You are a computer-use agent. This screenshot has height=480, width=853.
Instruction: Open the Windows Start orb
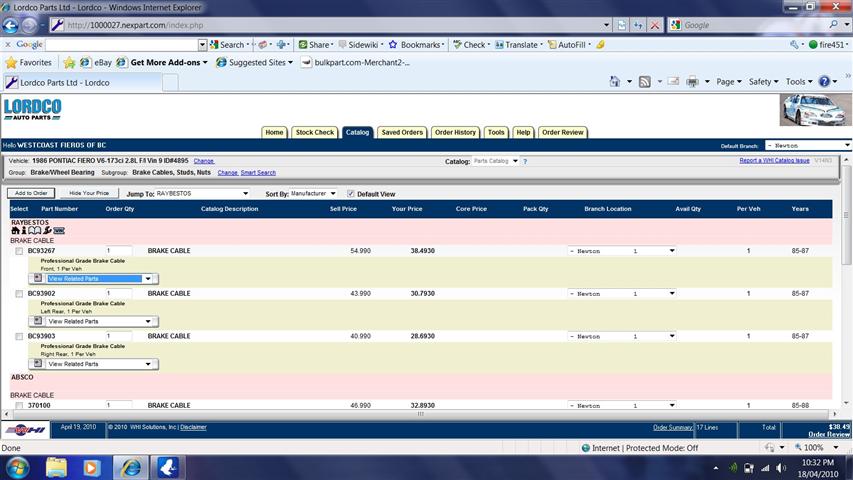tap(18, 467)
